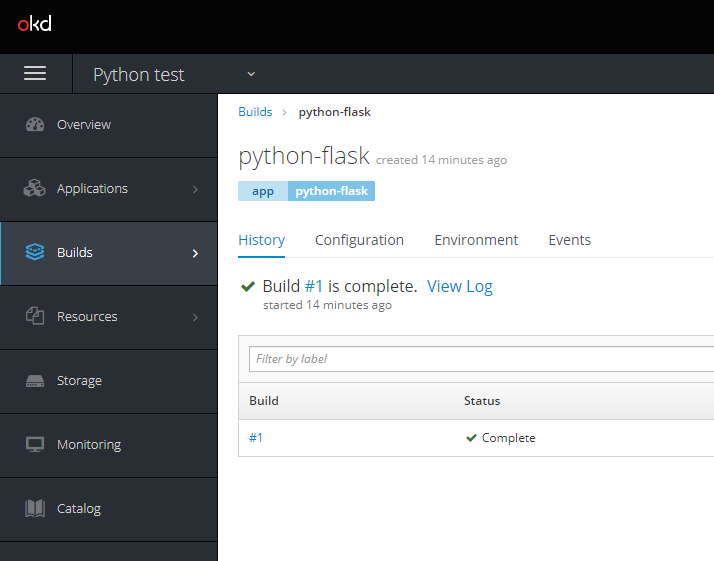This screenshot has height=561, width=714.
Task: Open View Log link
Action: point(459,286)
